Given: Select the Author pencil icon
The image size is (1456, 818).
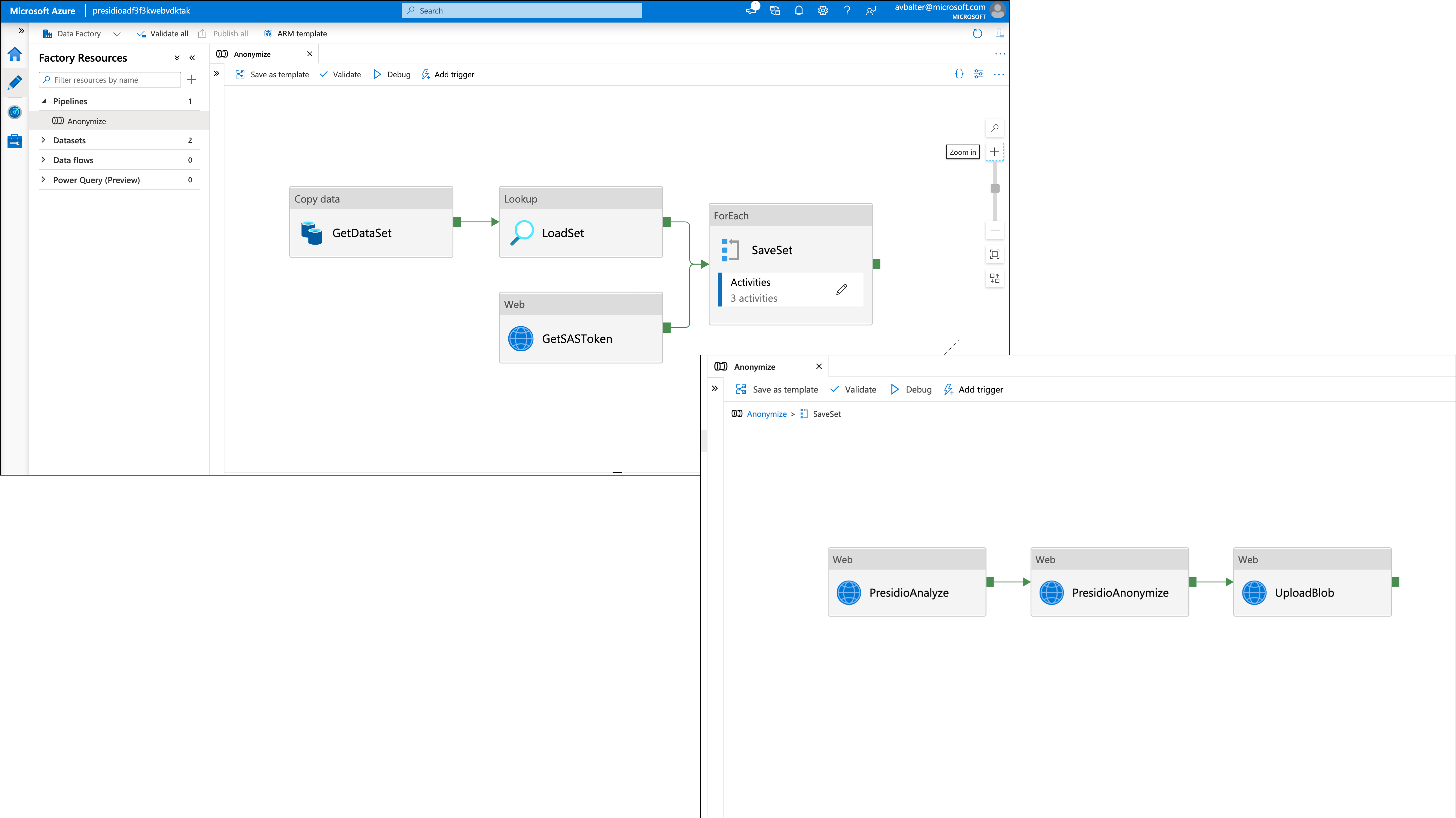Looking at the screenshot, I should [15, 83].
